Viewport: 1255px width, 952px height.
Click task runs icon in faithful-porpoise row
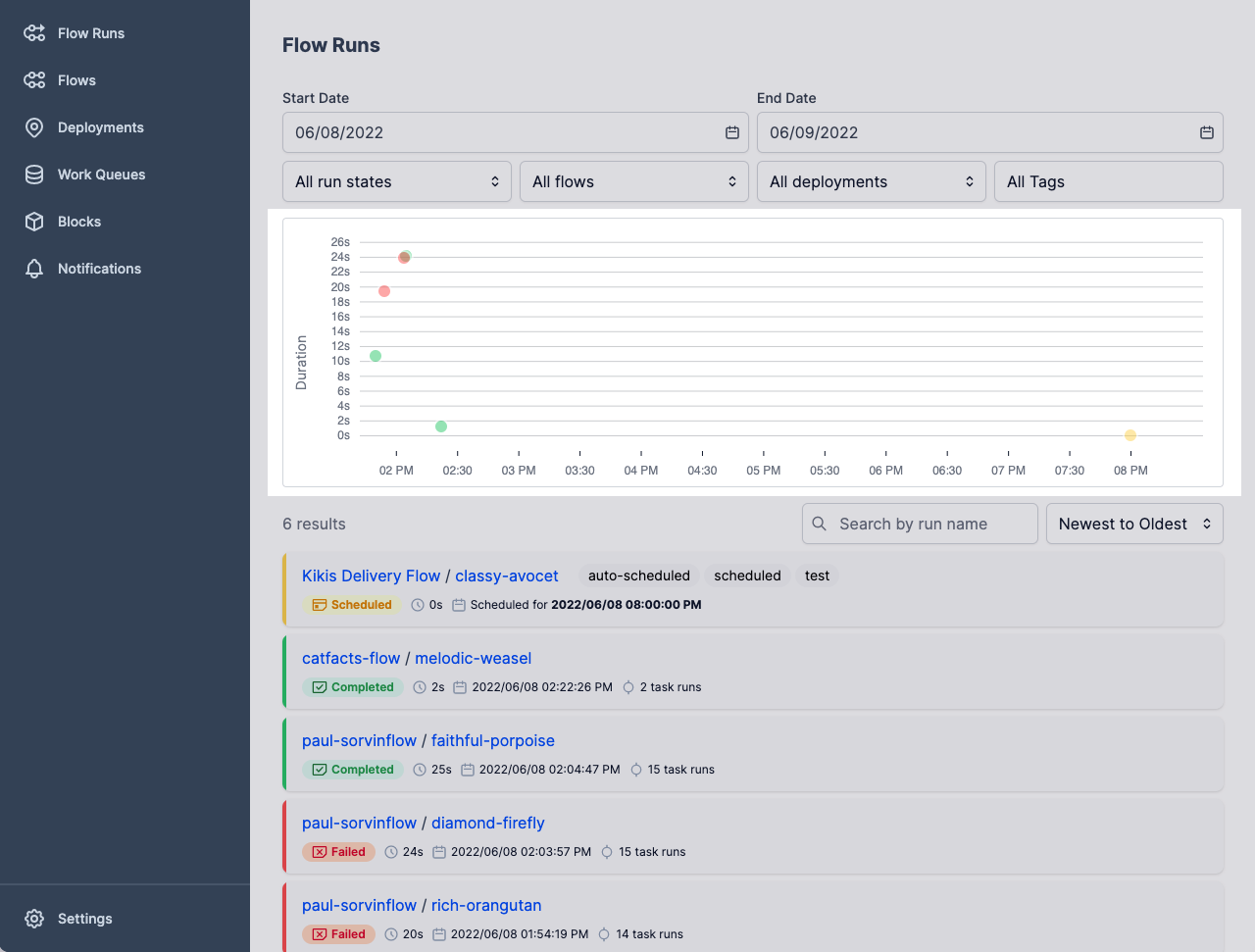(635, 770)
